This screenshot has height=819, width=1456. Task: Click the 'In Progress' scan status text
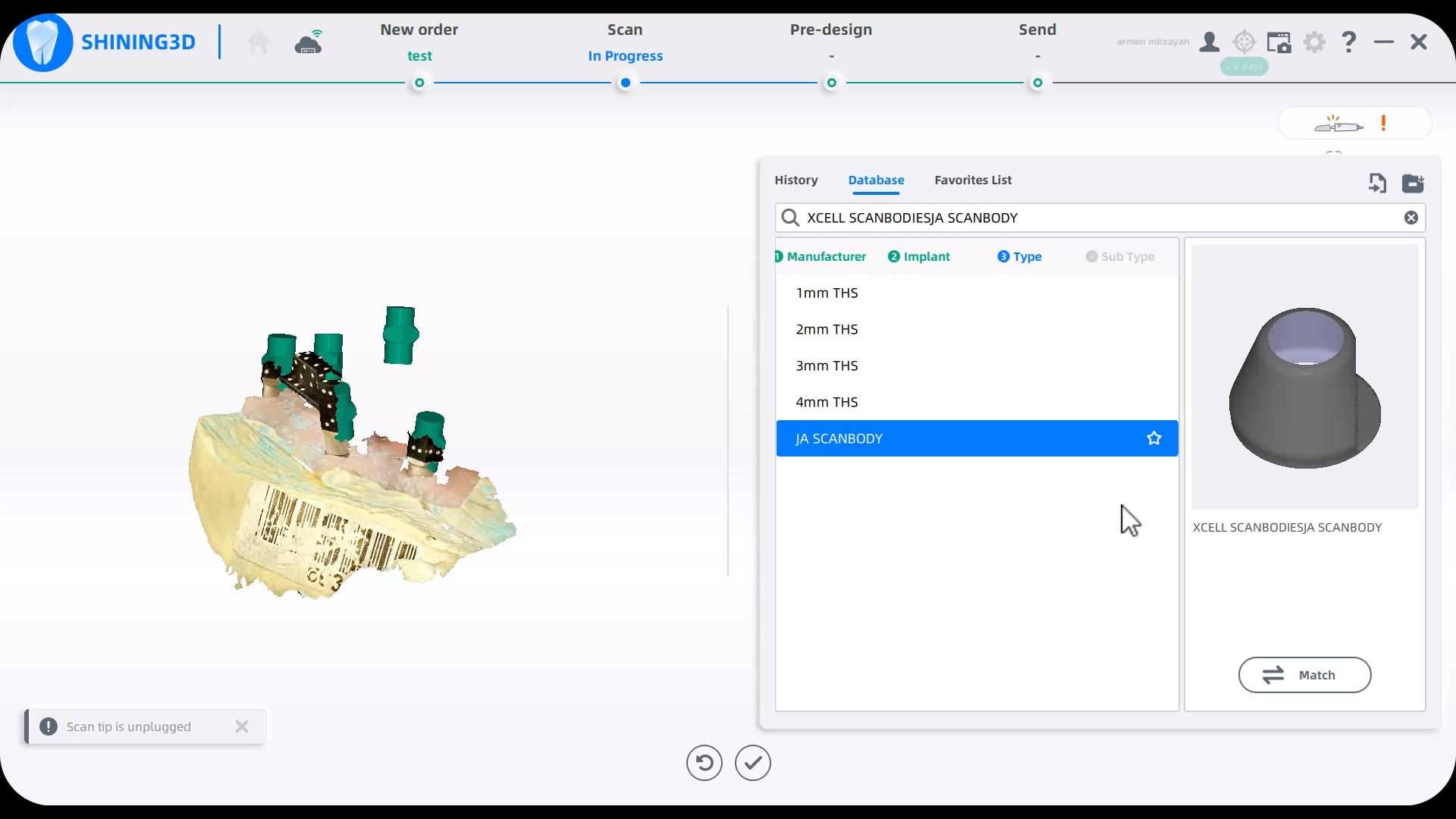[626, 56]
